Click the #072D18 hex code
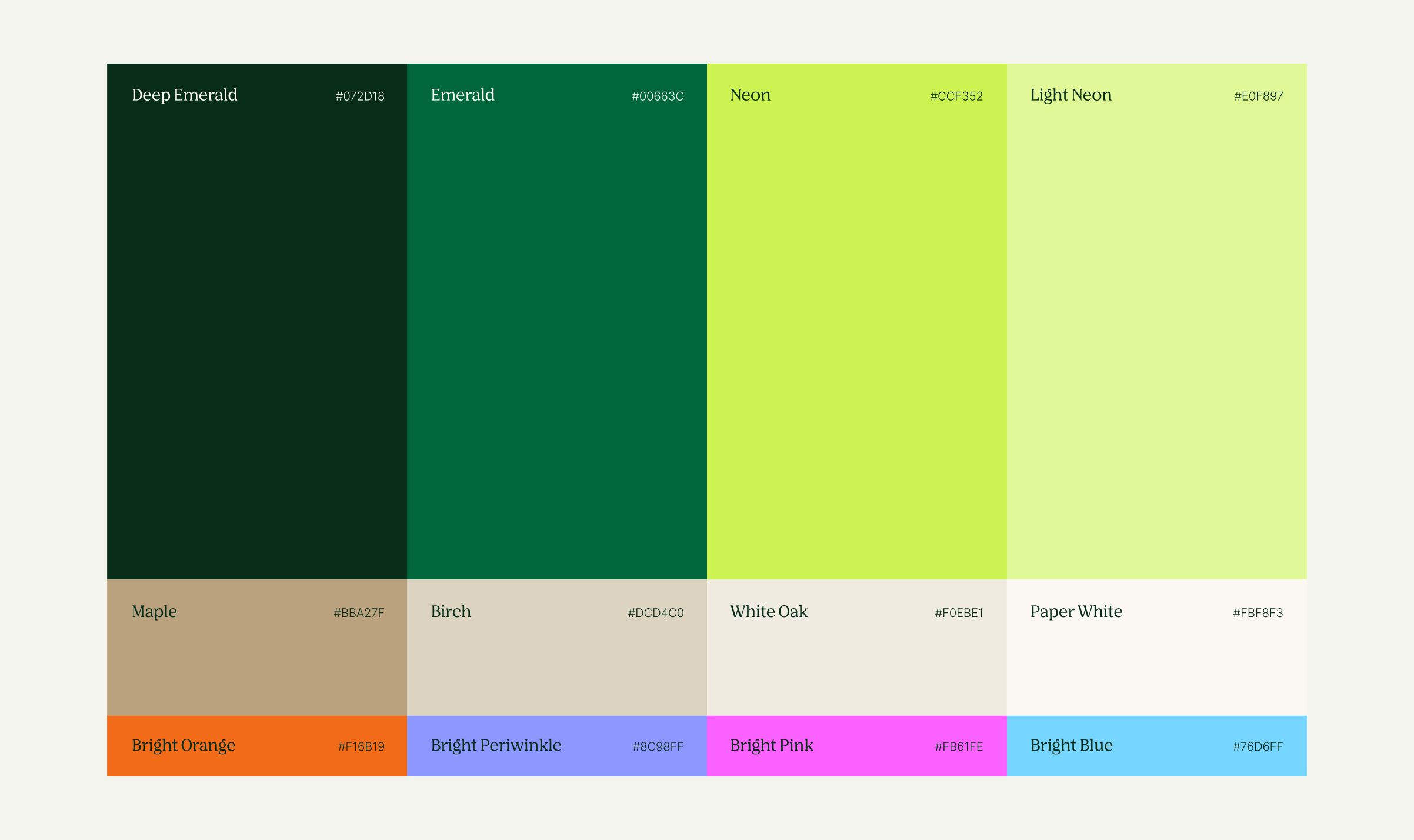This screenshot has height=840, width=1414. (x=360, y=96)
